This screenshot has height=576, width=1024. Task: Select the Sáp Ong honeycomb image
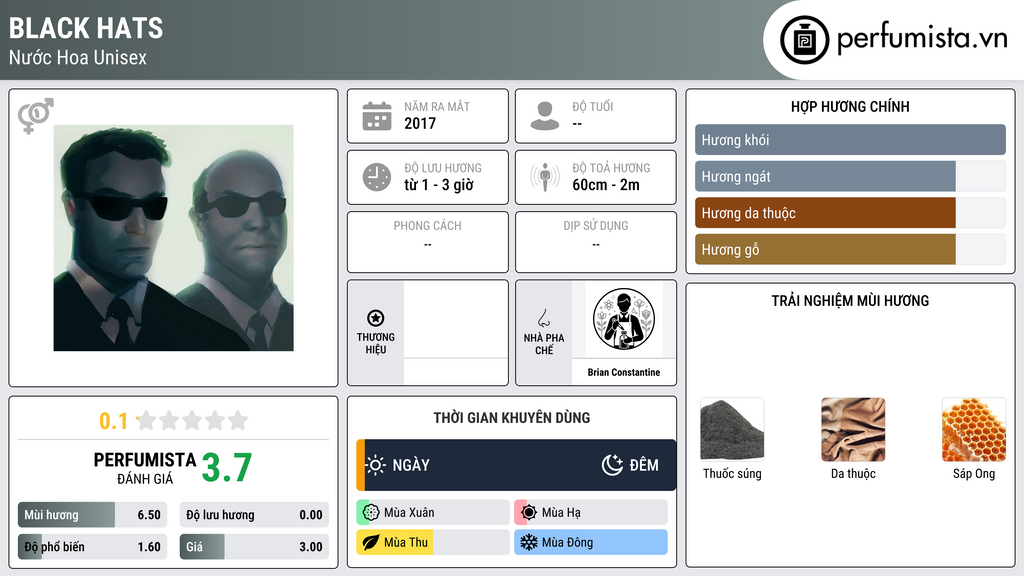(974, 429)
